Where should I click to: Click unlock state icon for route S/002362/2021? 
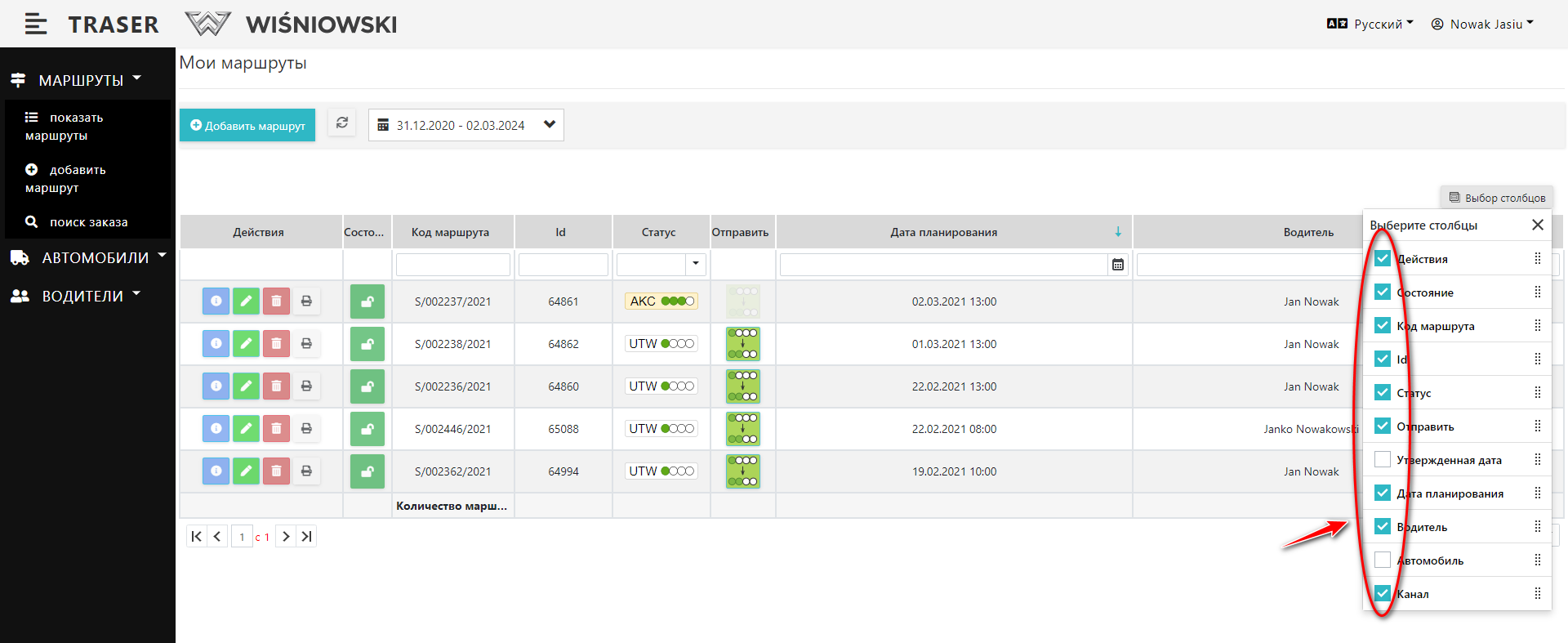367,471
